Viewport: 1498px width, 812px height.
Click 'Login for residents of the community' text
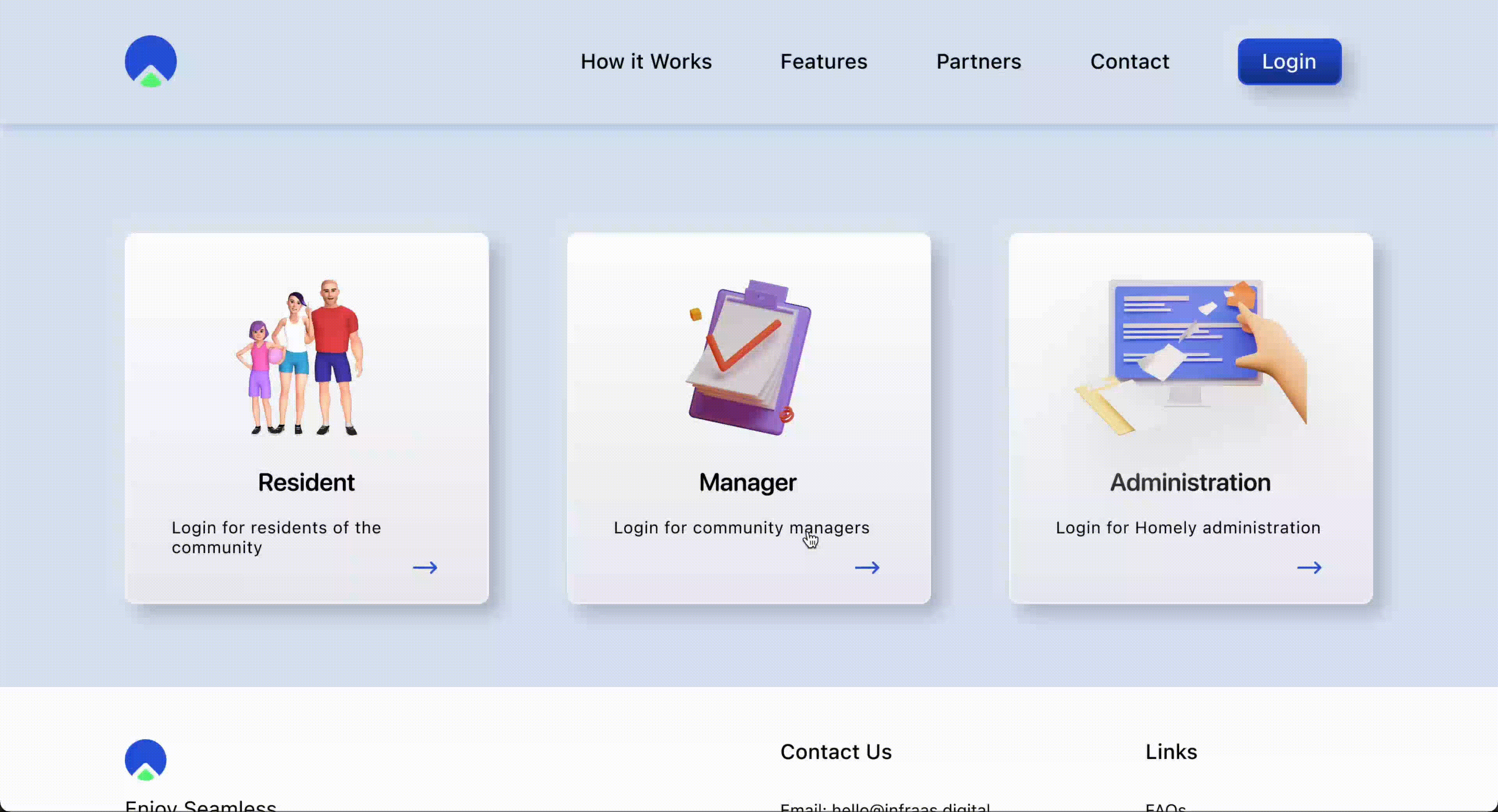[x=276, y=537]
